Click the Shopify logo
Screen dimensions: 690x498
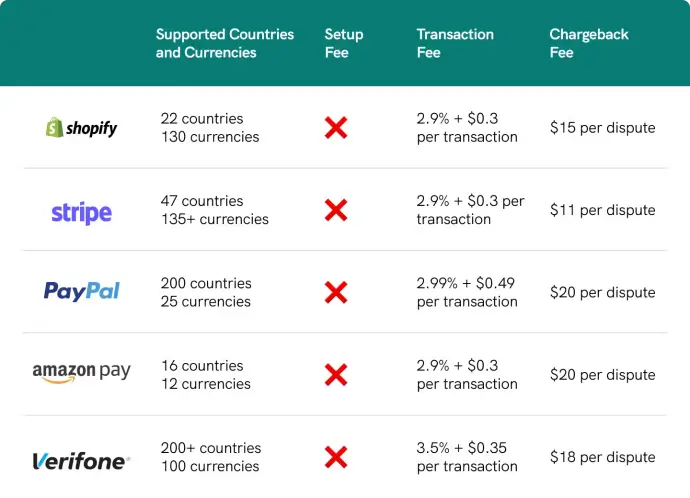[81, 128]
